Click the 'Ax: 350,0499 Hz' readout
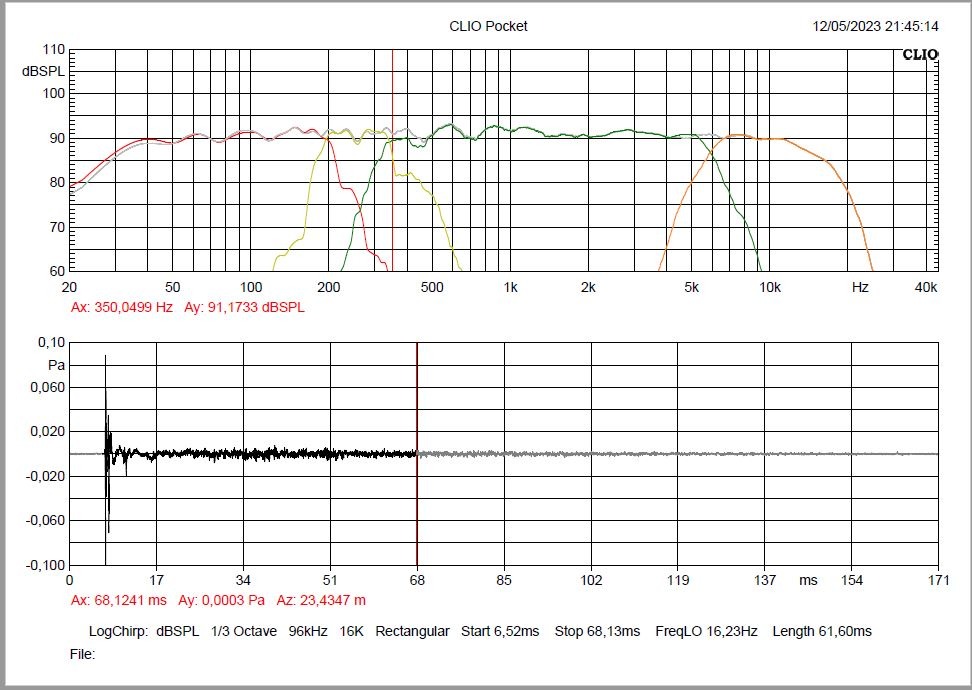Viewport: 972px width, 690px height. coord(122,307)
